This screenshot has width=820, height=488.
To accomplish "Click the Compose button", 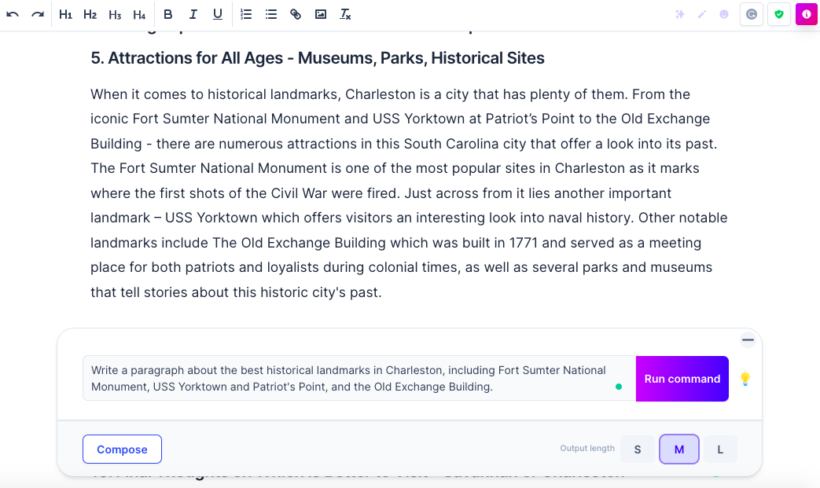I will click(122, 449).
